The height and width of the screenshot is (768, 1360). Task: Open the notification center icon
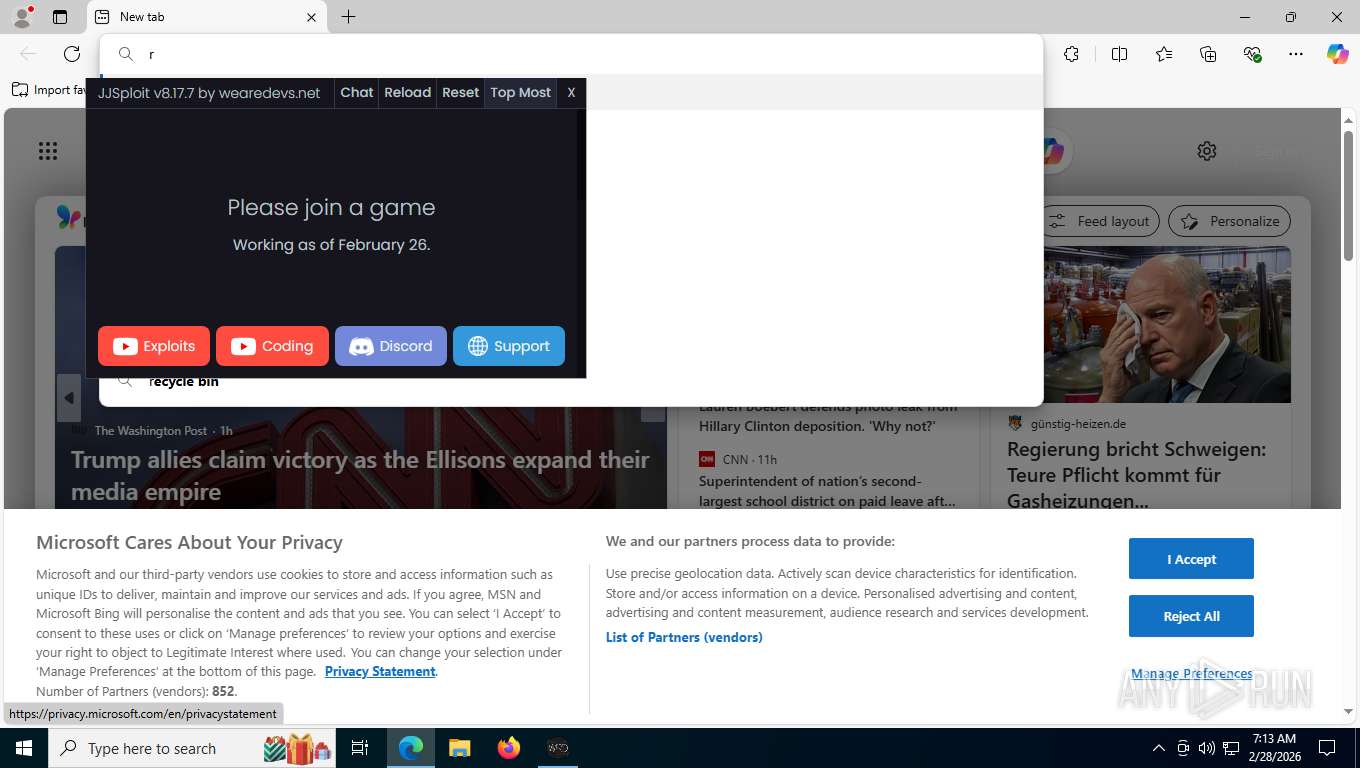[1327, 748]
